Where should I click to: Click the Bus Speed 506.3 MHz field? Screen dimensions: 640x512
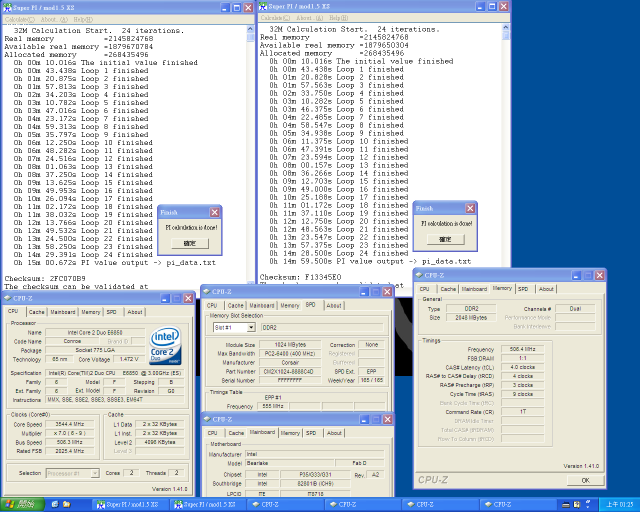69,442
